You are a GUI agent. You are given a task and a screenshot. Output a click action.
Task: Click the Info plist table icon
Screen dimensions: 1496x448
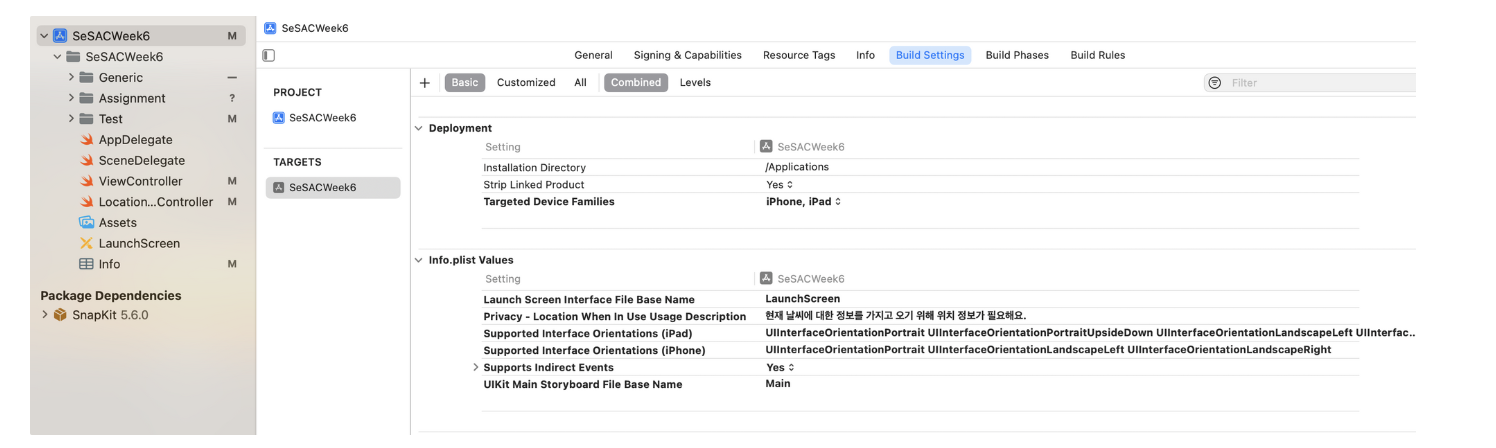click(x=87, y=264)
